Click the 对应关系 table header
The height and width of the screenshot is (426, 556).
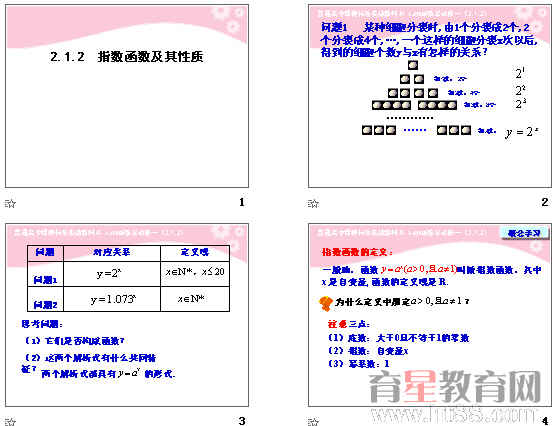(x=112, y=253)
